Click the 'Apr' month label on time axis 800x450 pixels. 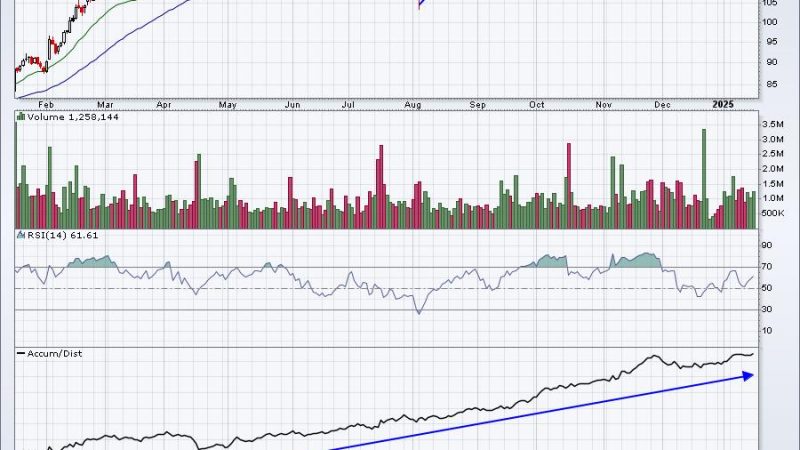[x=164, y=105]
